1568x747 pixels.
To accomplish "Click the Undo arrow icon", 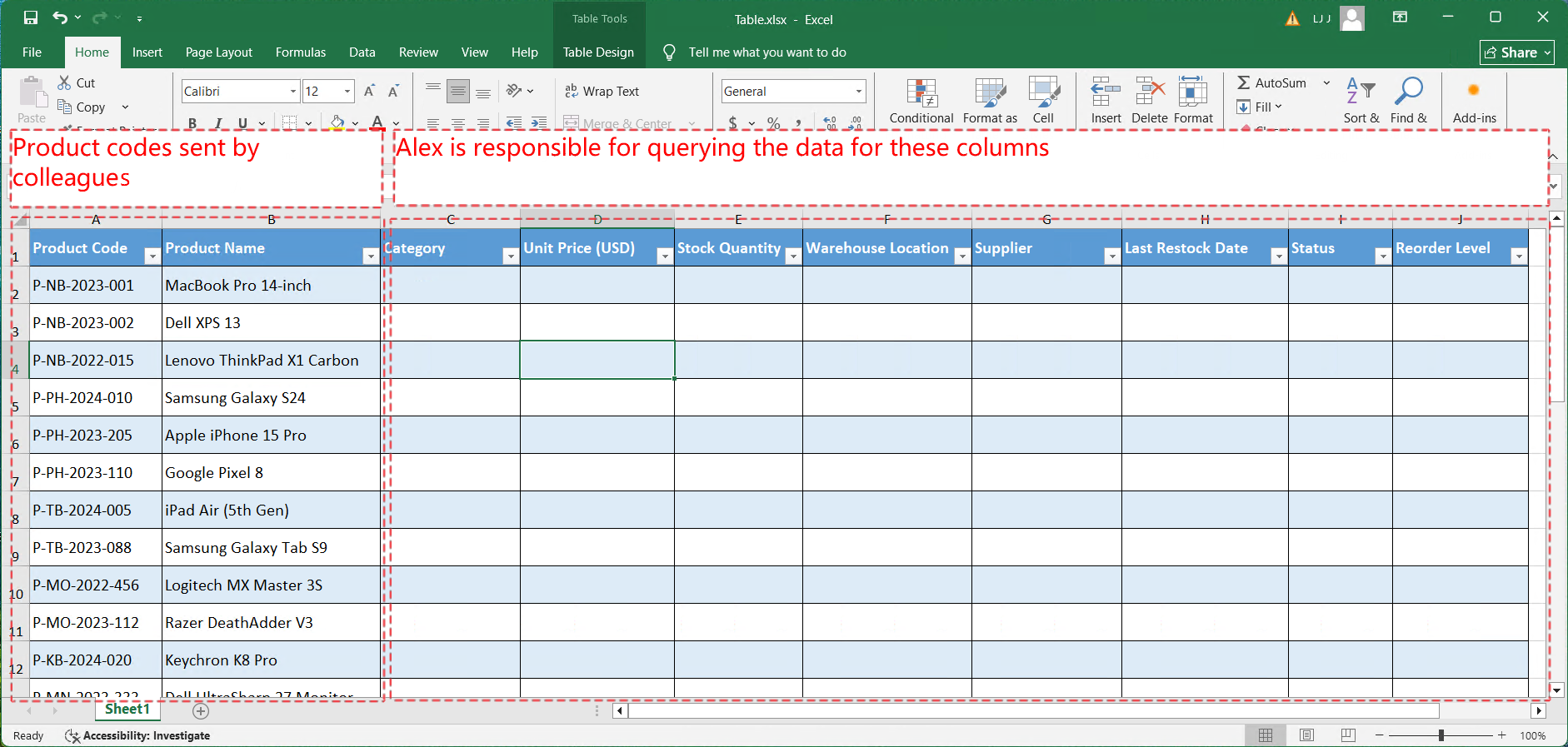I will point(60,17).
